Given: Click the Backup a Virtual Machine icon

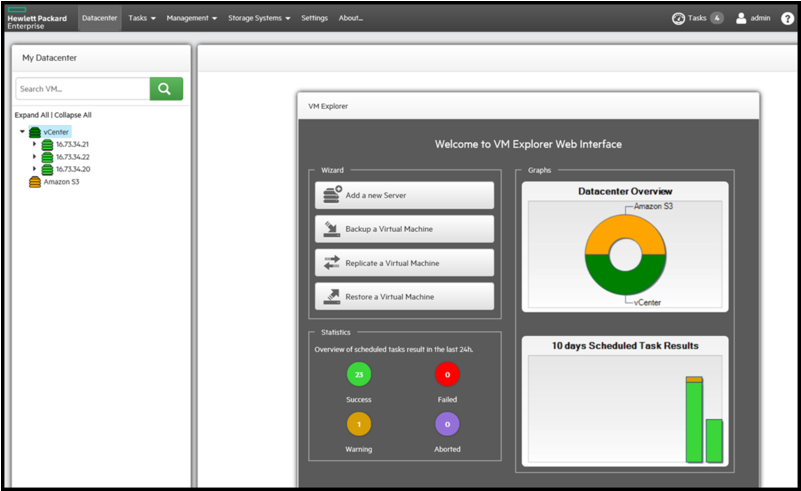Looking at the screenshot, I should [332, 229].
